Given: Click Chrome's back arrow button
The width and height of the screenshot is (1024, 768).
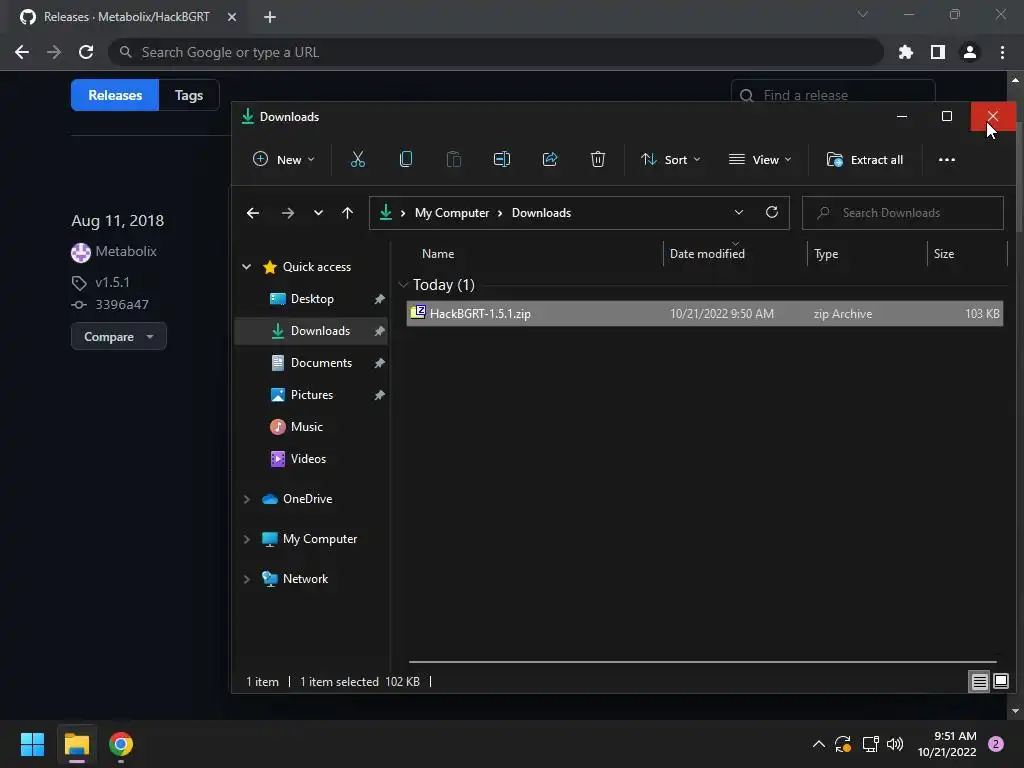Looking at the screenshot, I should click(22, 52).
